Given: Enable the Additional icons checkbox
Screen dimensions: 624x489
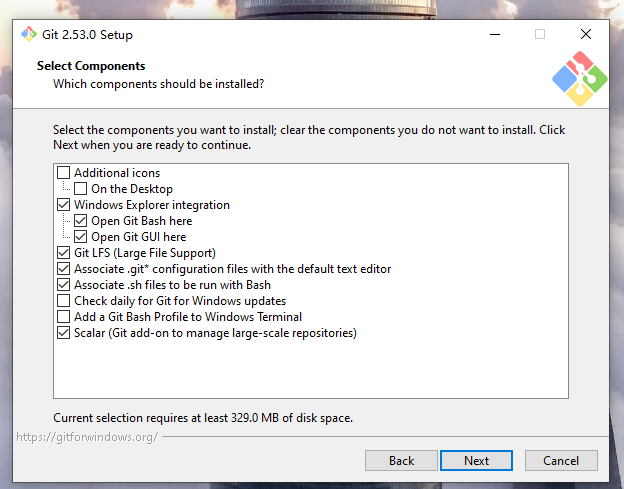Looking at the screenshot, I should [x=65, y=173].
